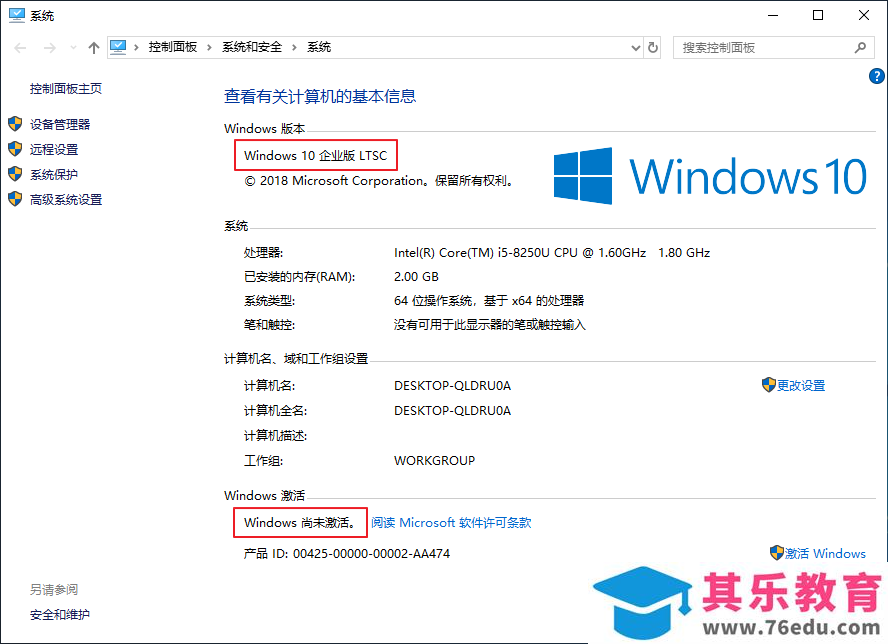The image size is (888, 644).
Task: Click 激活 Windows link
Action: tap(825, 553)
